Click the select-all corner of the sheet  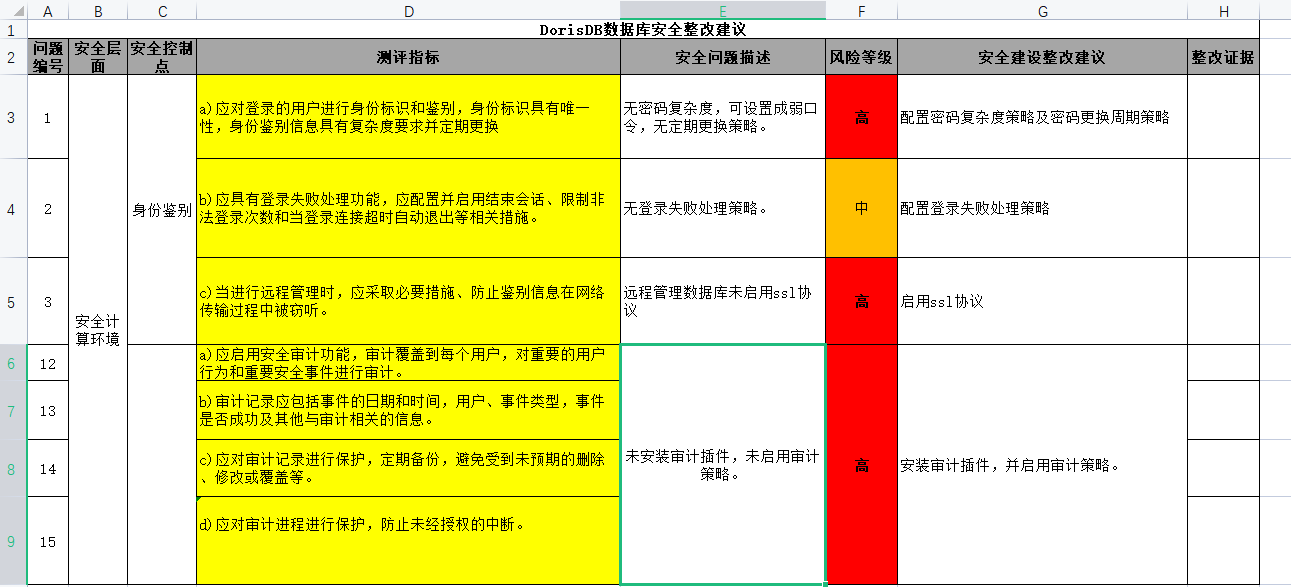coord(12,10)
